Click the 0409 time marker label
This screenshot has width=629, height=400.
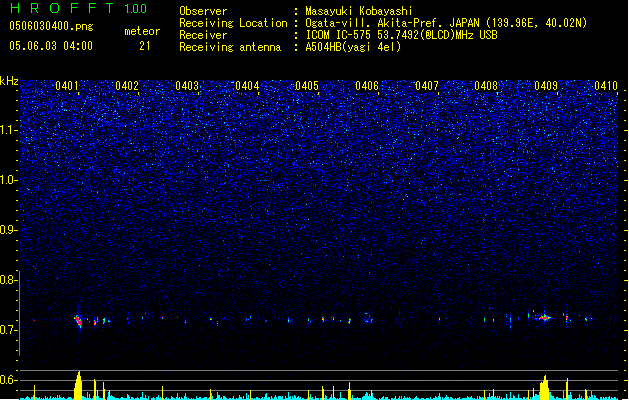click(546, 86)
